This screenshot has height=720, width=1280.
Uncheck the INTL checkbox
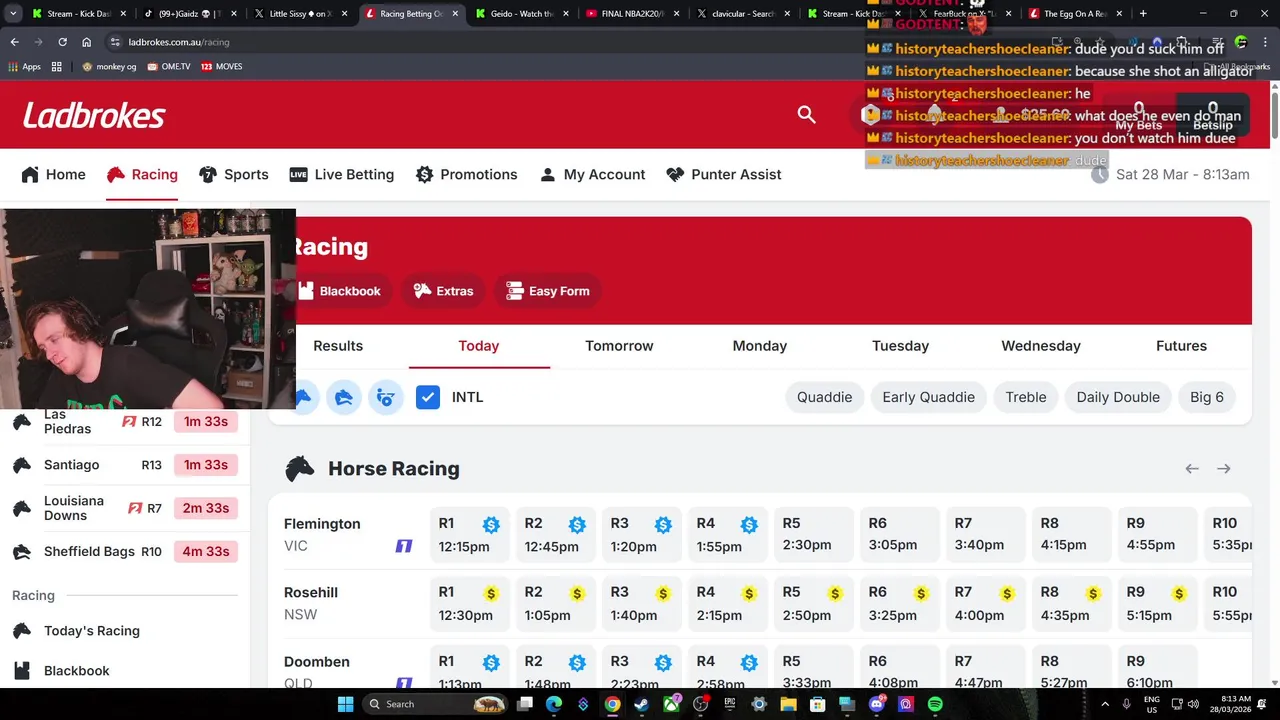pyautogui.click(x=428, y=397)
